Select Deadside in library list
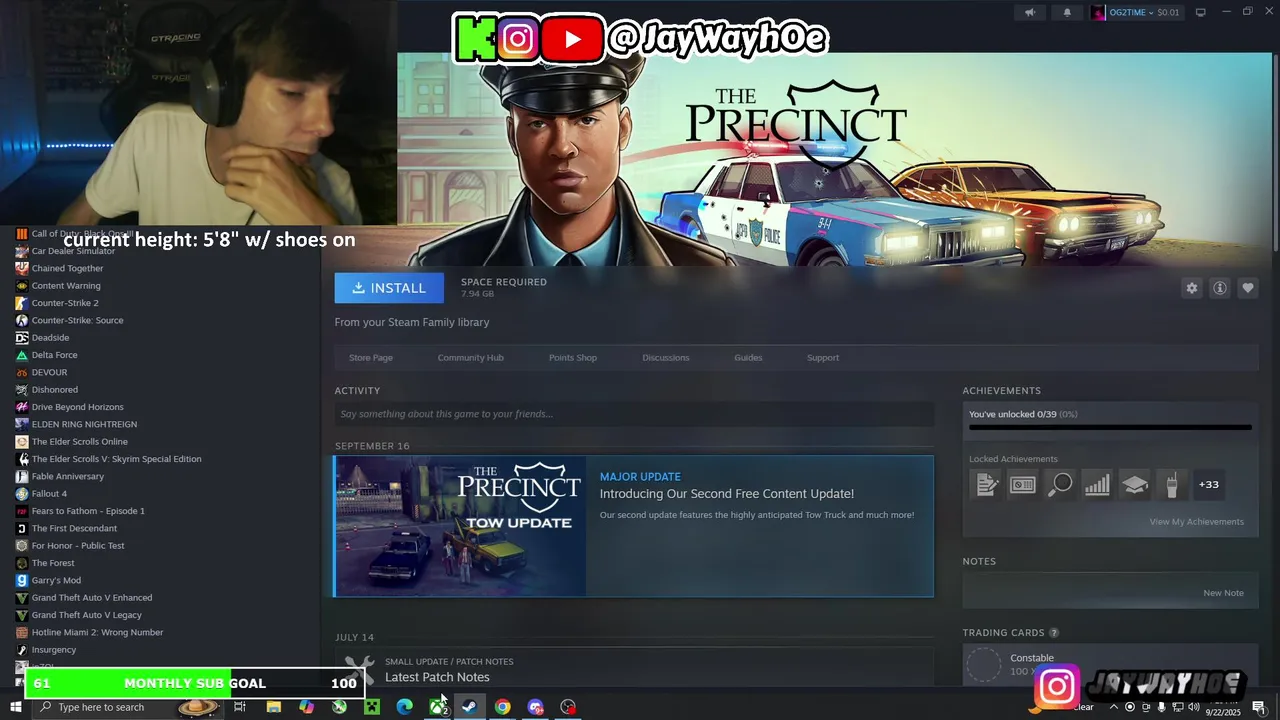 tap(50, 338)
